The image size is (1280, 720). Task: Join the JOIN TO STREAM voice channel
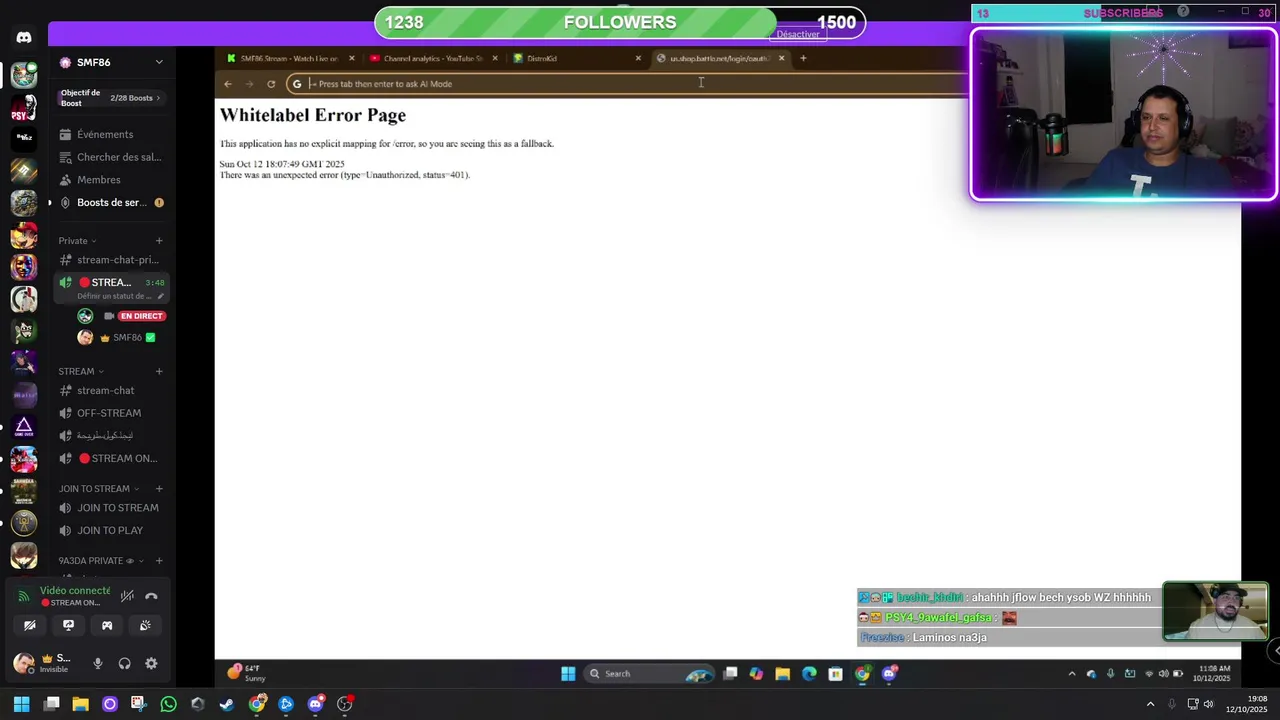(110, 508)
